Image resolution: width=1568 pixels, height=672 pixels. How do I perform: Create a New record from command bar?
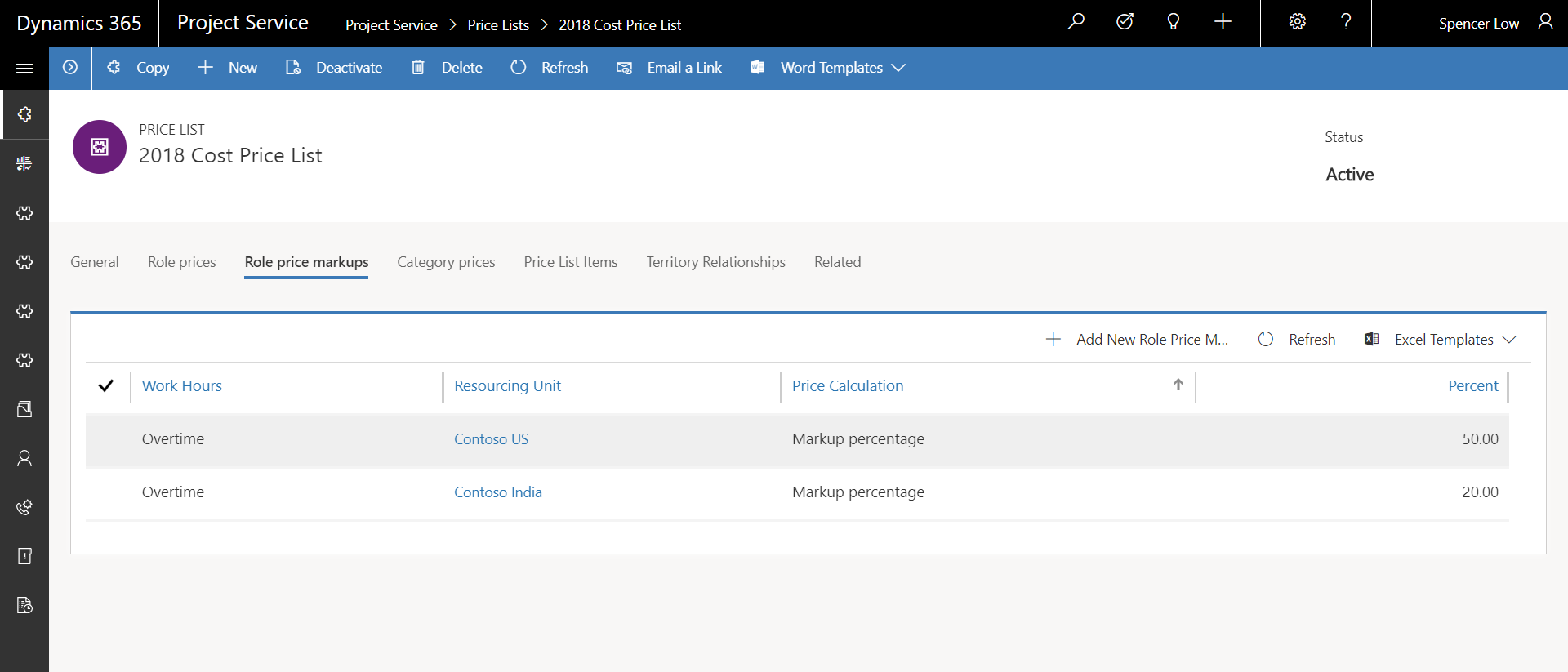[227, 68]
